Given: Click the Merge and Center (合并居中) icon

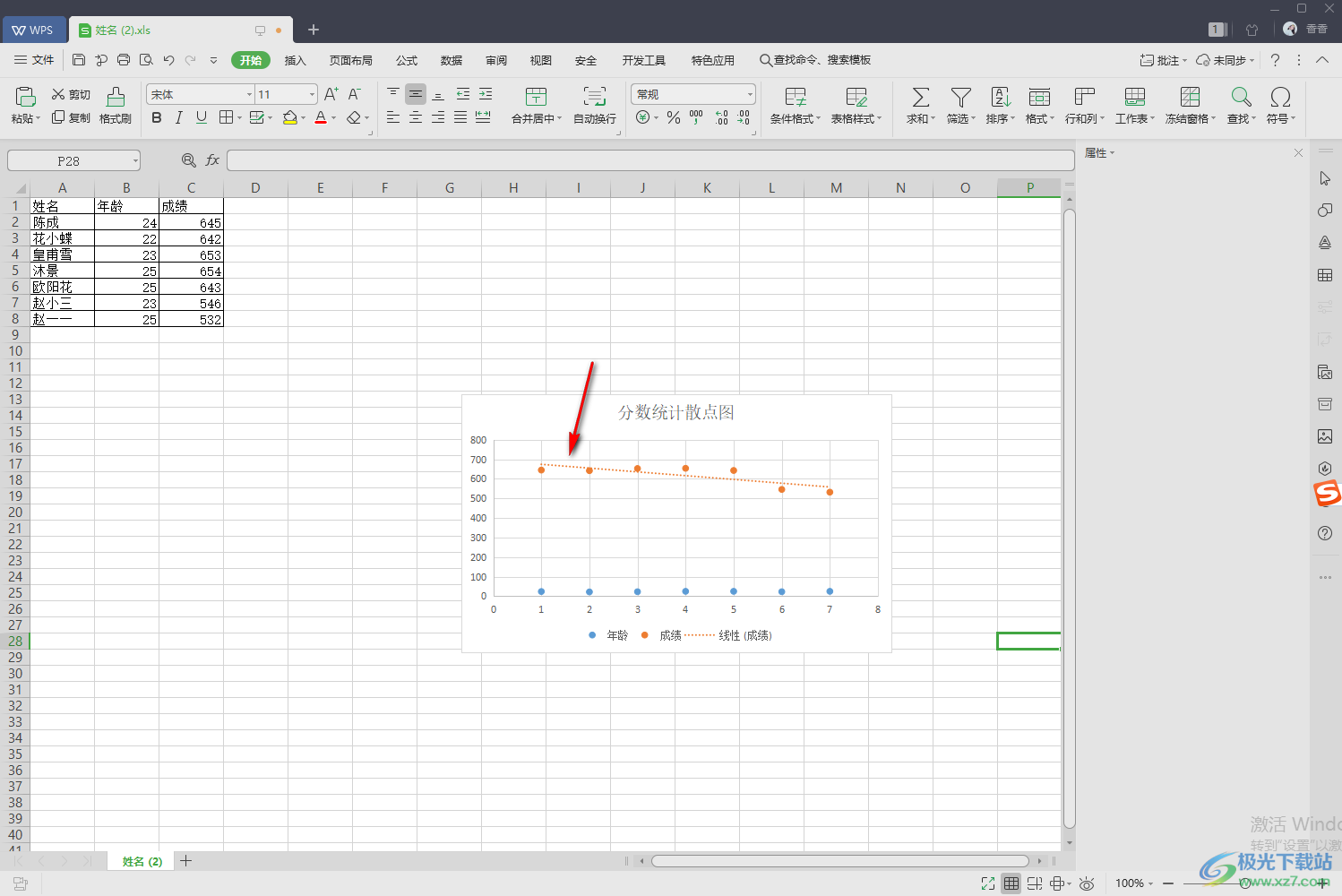Looking at the screenshot, I should click(x=536, y=97).
